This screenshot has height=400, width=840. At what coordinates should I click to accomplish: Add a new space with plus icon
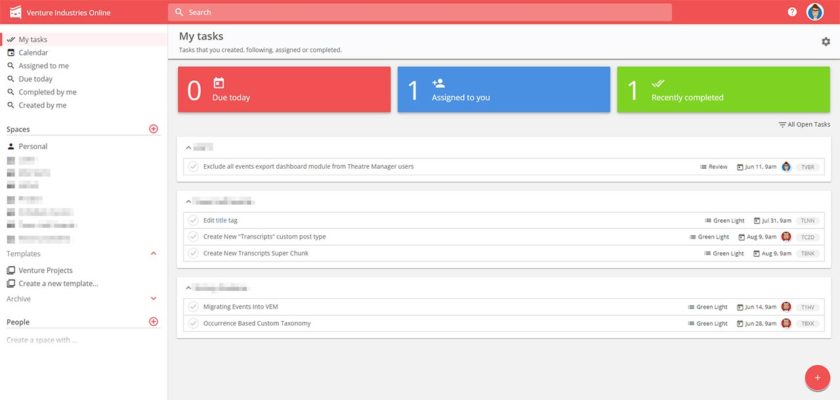click(x=153, y=129)
